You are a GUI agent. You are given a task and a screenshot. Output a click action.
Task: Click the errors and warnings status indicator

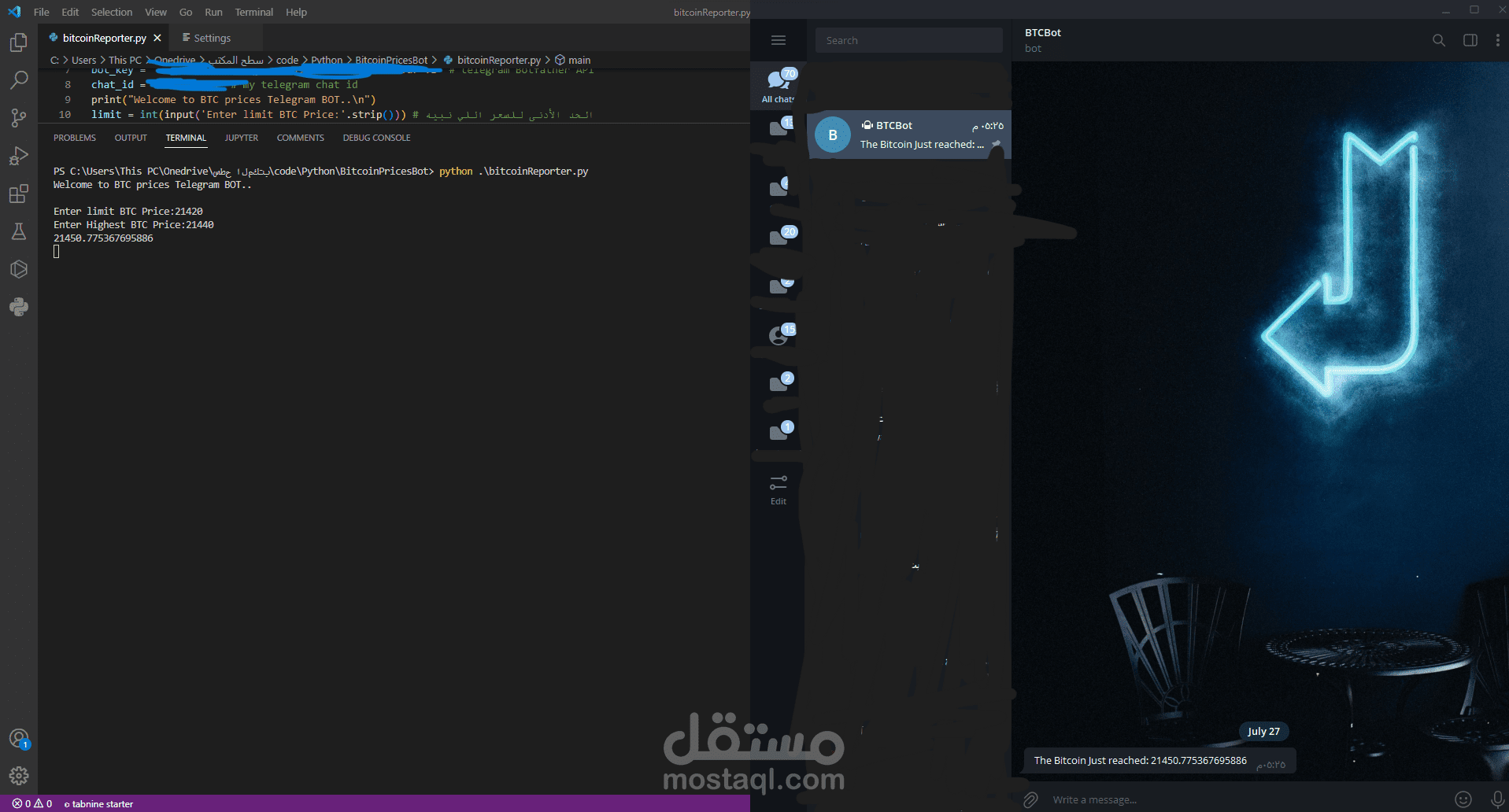pyautogui.click(x=32, y=804)
